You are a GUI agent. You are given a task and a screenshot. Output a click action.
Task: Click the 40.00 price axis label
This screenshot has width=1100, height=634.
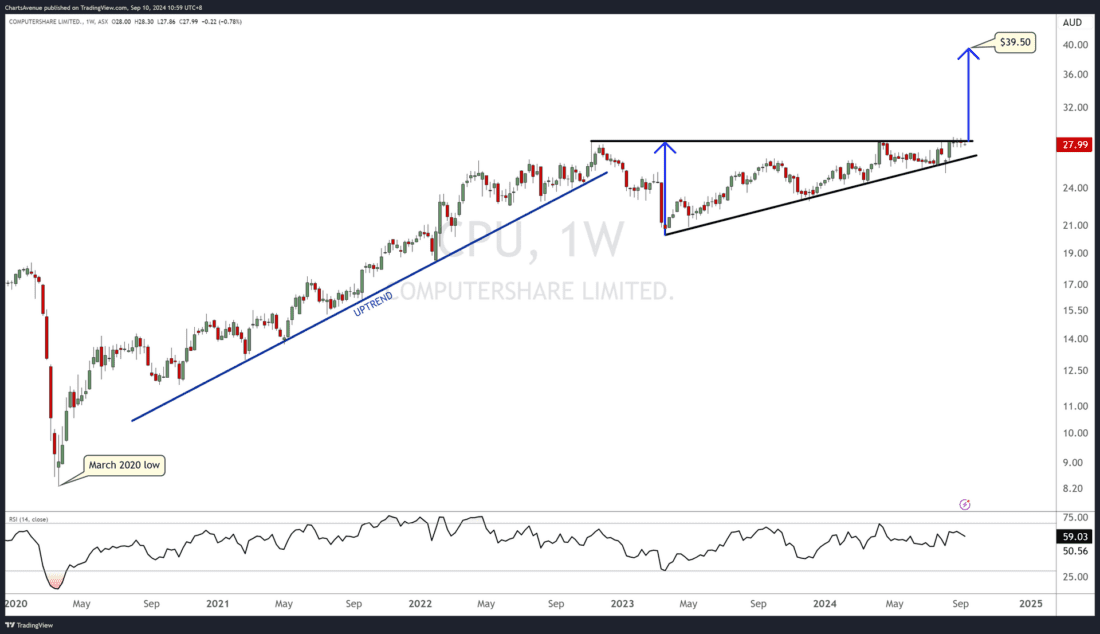(1075, 45)
